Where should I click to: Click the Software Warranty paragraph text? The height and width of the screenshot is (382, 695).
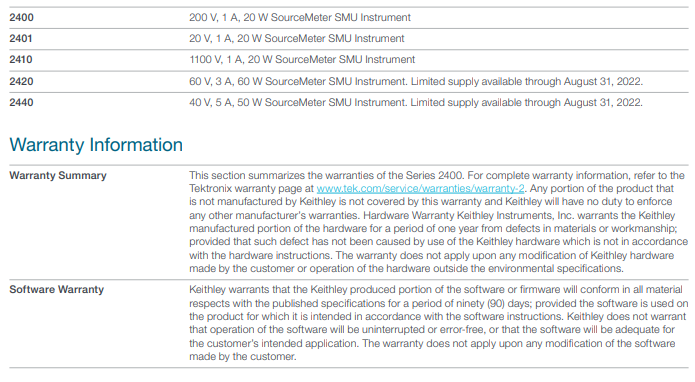(438, 323)
